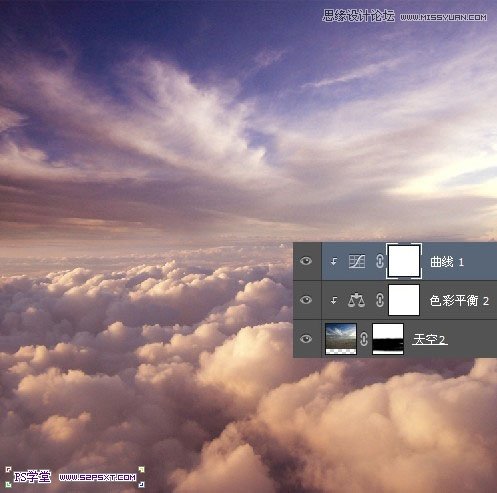Click the mask link icon on 色彩平衡 2
The image size is (497, 493).
coord(380,300)
